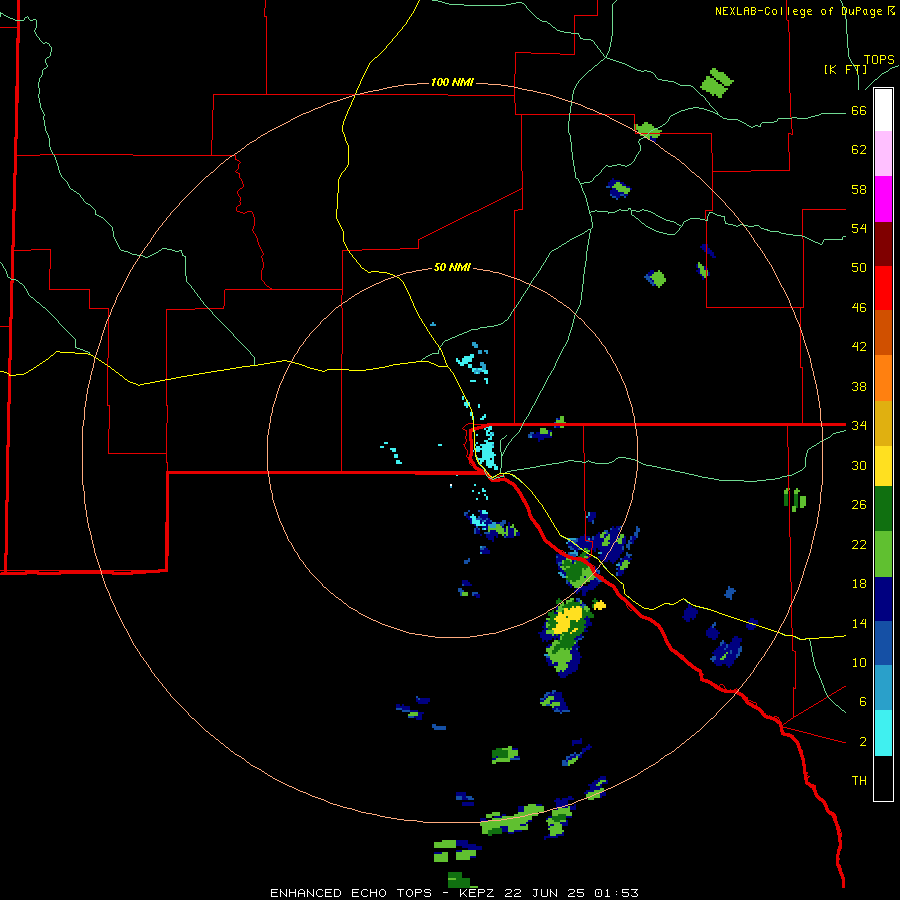The image size is (900, 900).
Task: Click the legend value "2"
Action: [x=863, y=742]
